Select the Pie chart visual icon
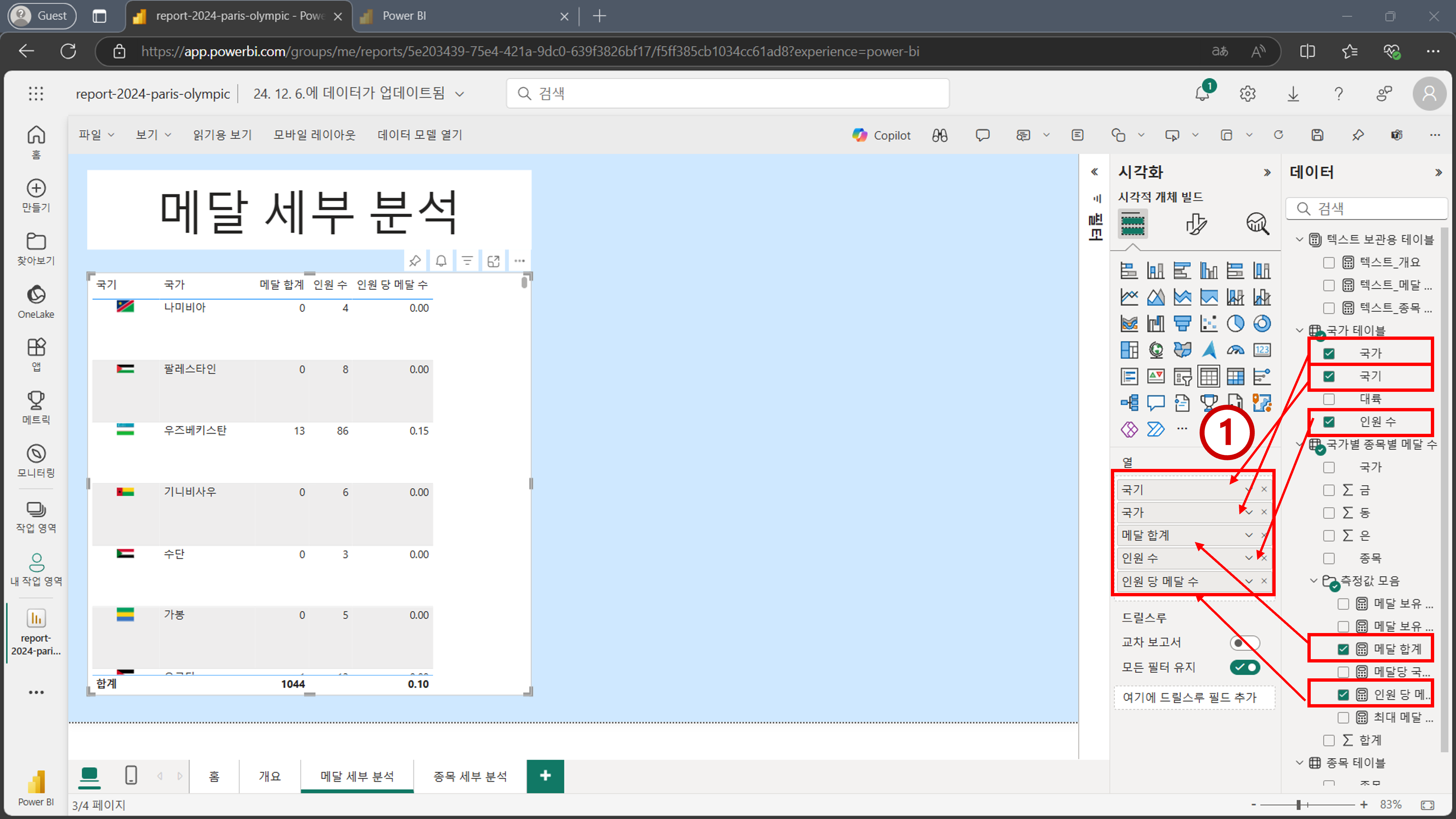The image size is (1456, 819). 1235,323
